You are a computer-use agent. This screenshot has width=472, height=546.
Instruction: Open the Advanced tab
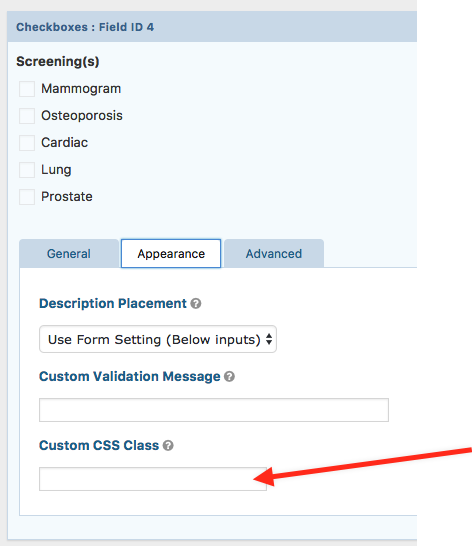pyautogui.click(x=274, y=254)
